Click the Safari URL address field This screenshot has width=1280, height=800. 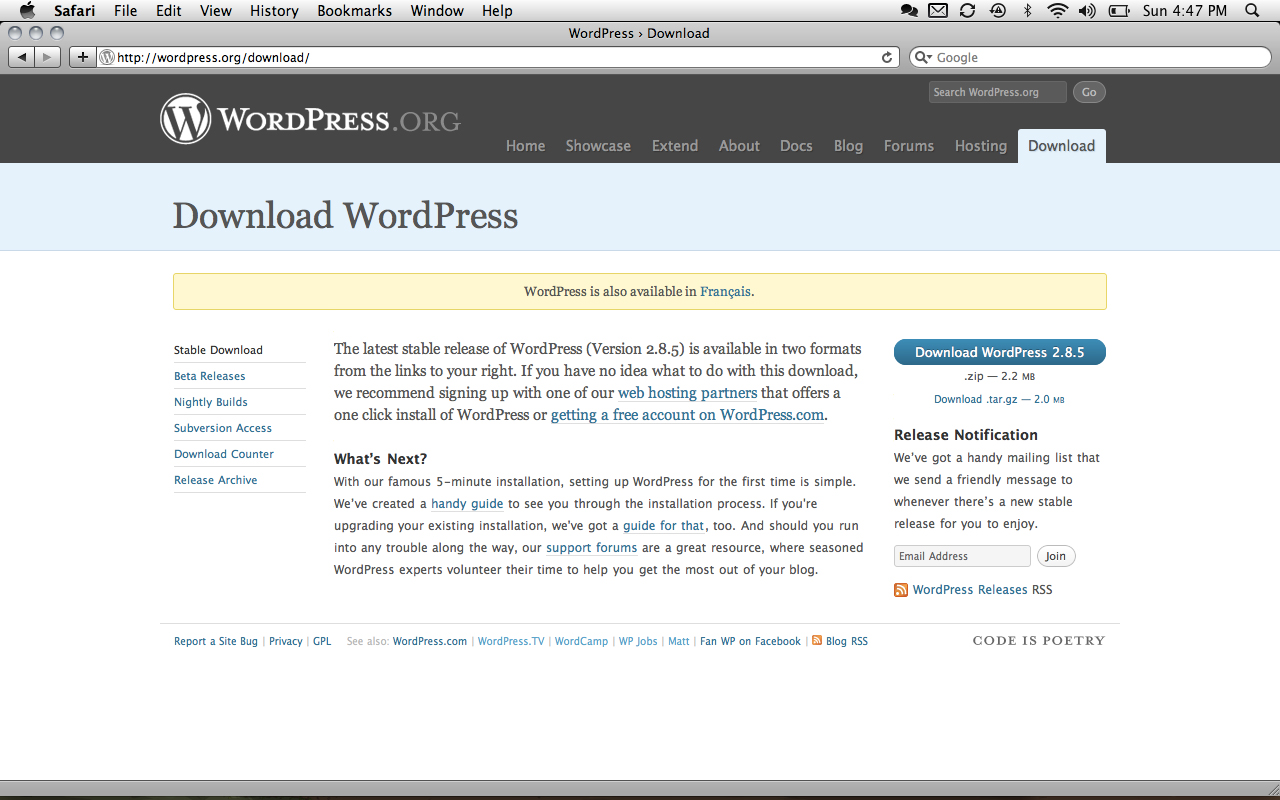pos(498,58)
